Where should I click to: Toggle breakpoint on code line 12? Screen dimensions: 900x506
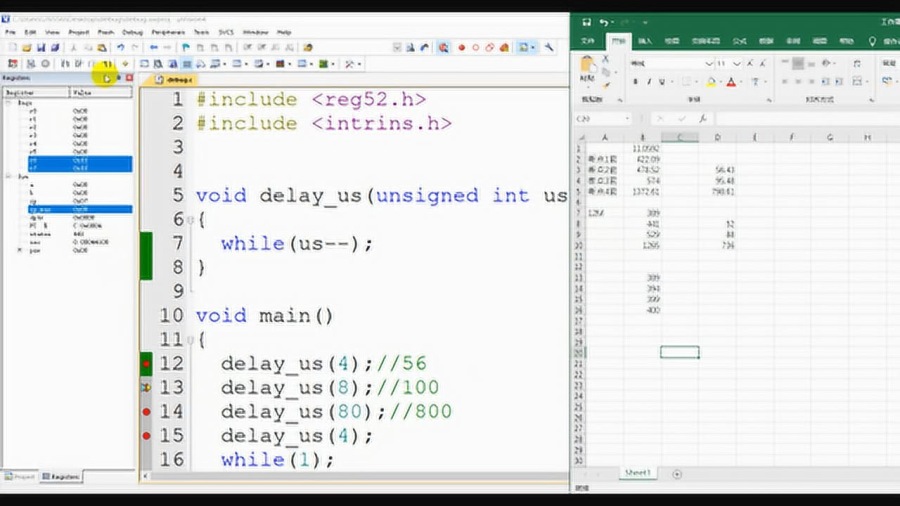[146, 364]
